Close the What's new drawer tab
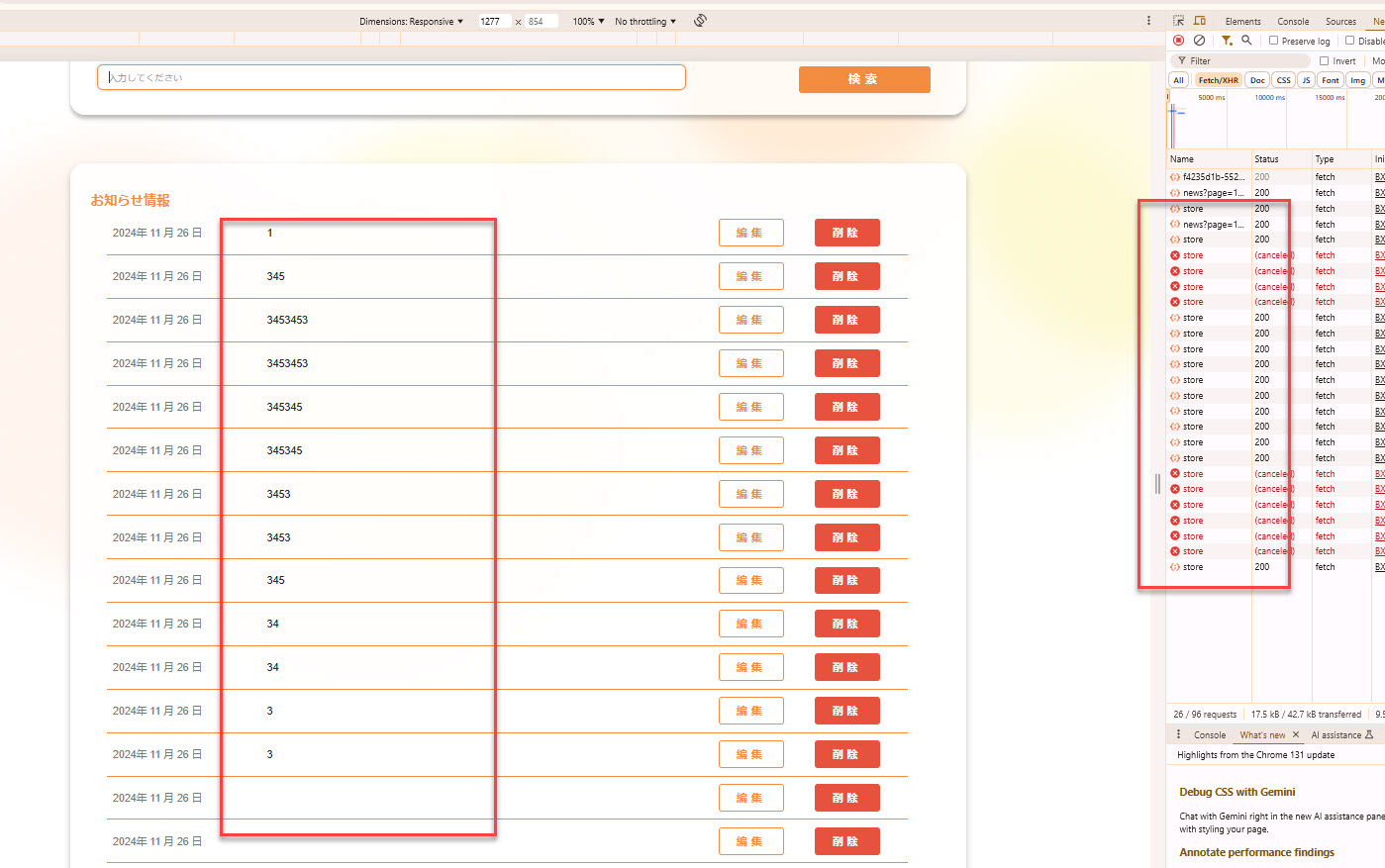 pos(1295,734)
